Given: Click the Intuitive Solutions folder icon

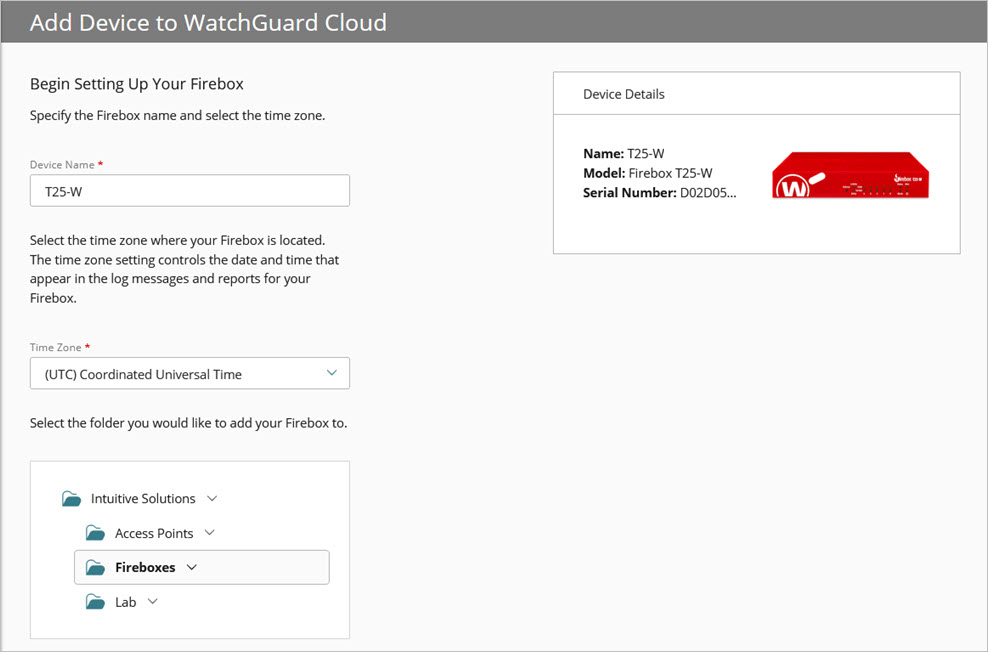Looking at the screenshot, I should [x=71, y=499].
